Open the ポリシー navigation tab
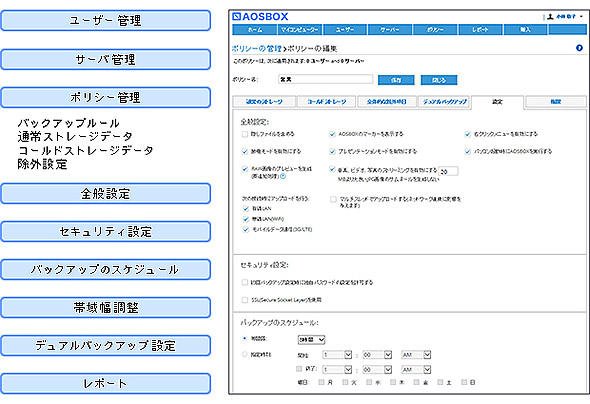The width and height of the screenshot is (590, 404). point(435,29)
